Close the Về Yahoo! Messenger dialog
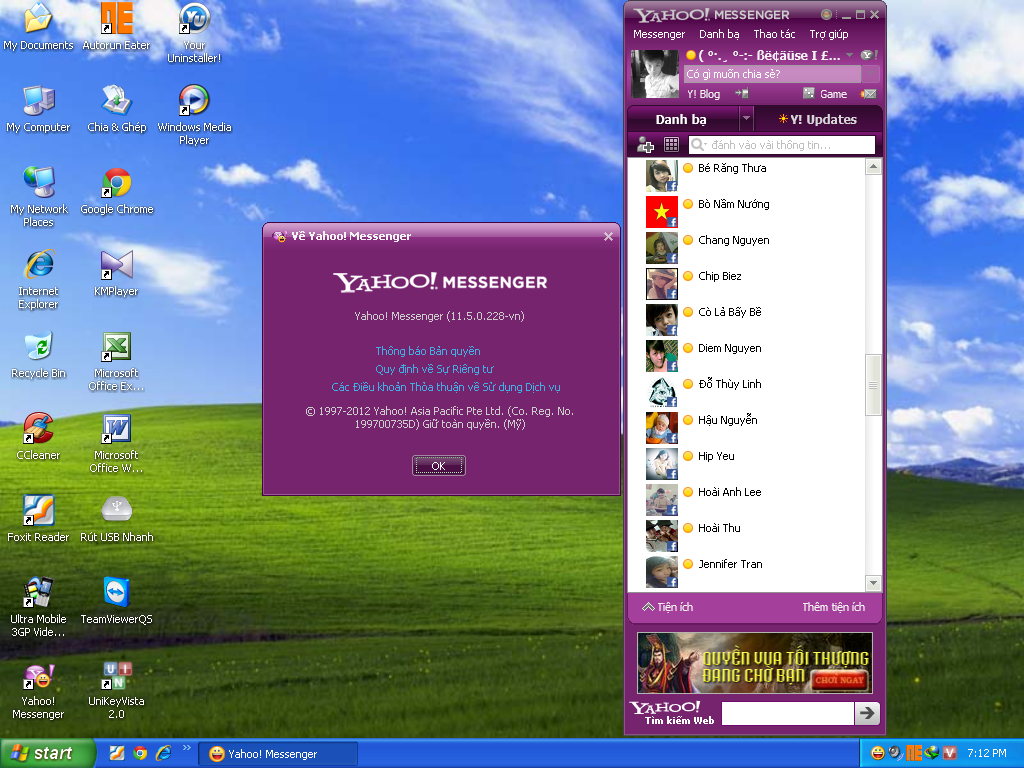 coord(608,236)
